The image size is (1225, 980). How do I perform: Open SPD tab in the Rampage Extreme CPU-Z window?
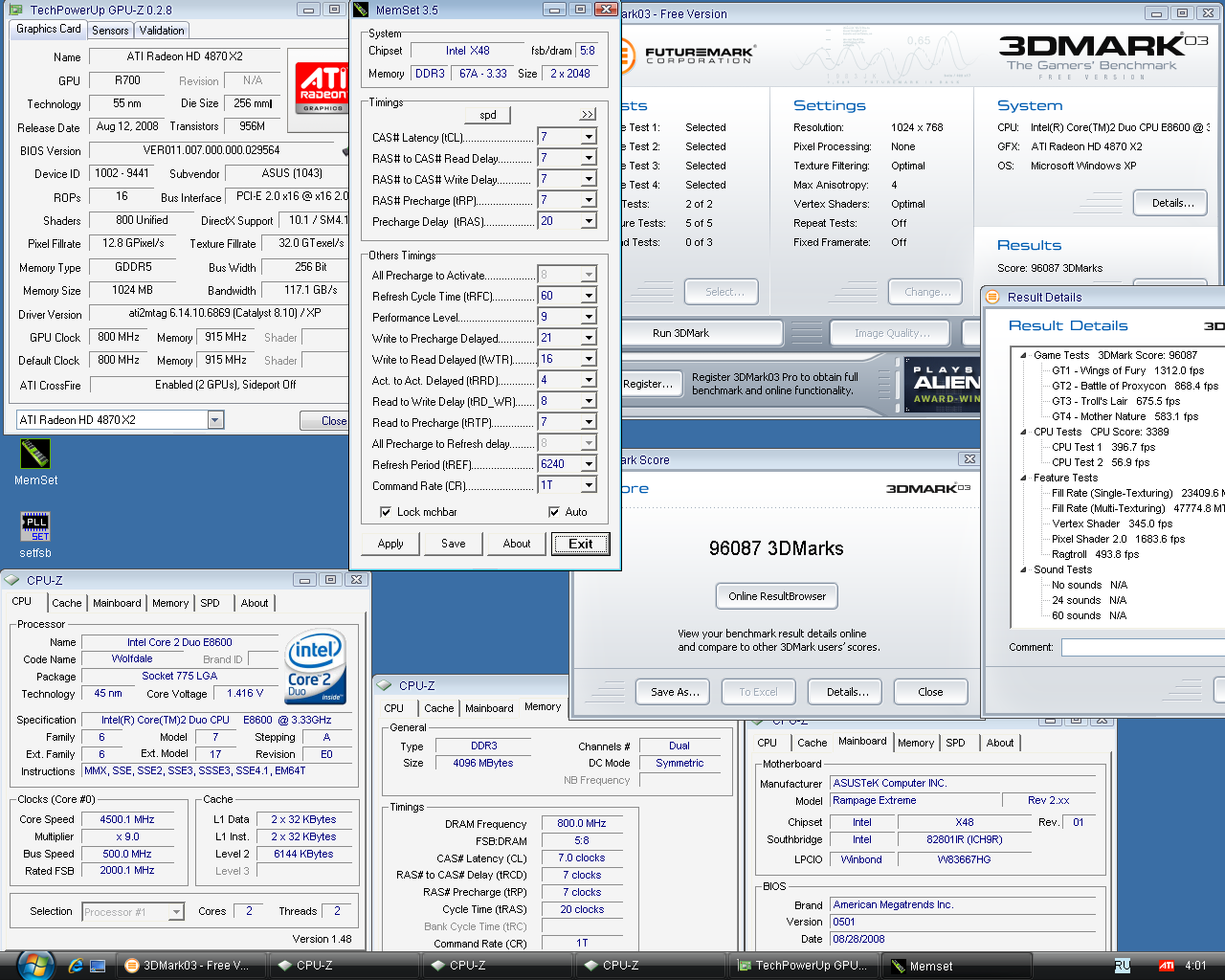(955, 743)
